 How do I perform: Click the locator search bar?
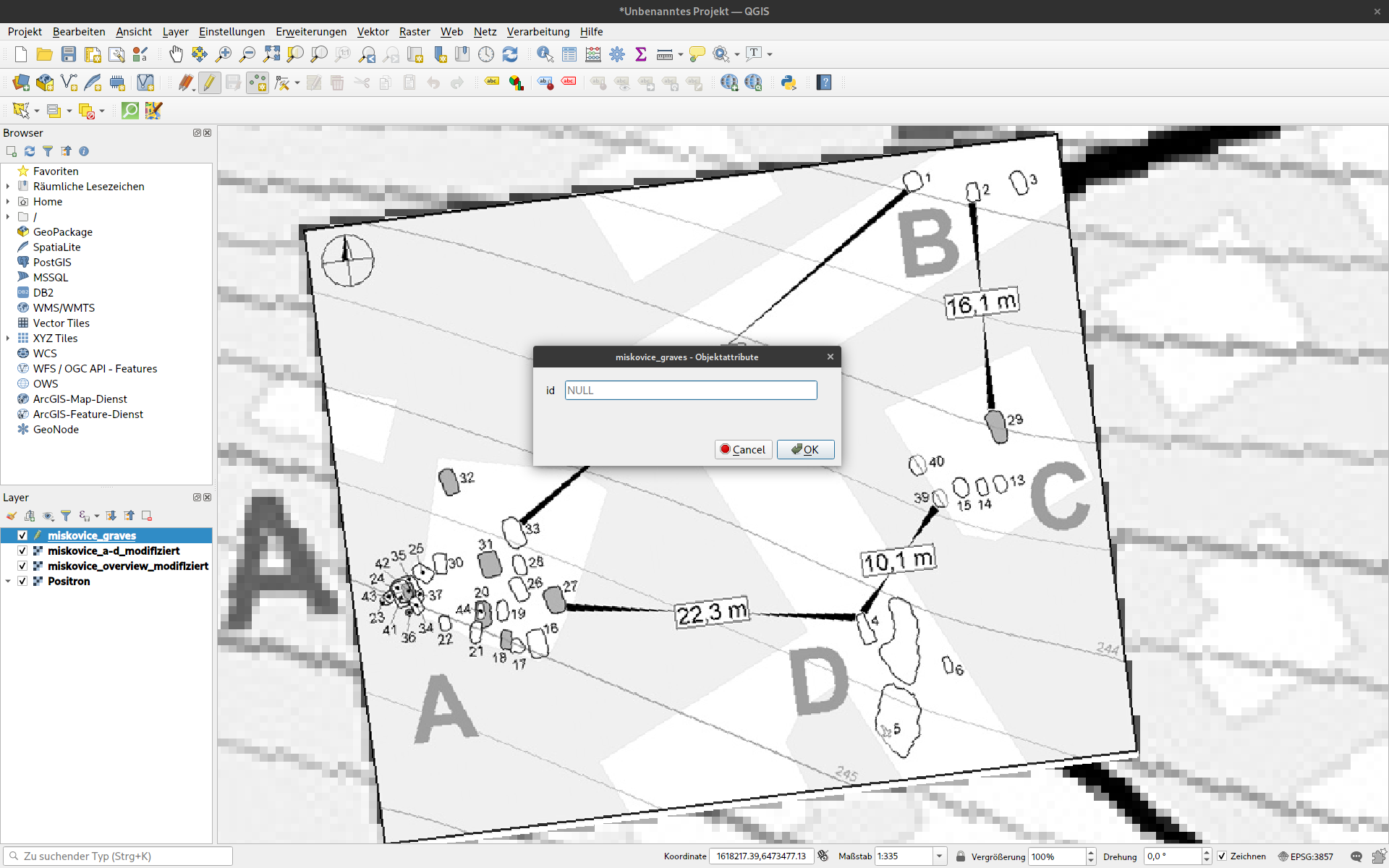click(x=118, y=856)
